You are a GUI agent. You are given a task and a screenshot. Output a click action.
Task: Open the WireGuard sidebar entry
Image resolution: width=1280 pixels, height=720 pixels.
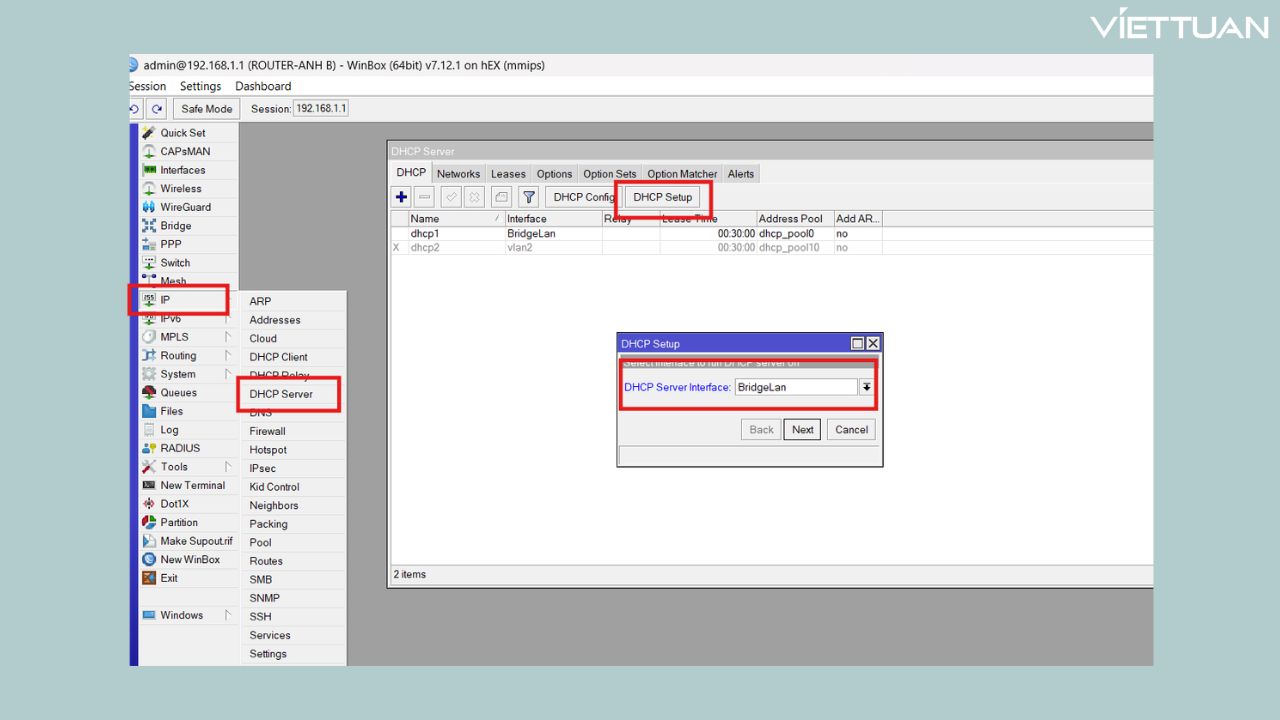pos(186,207)
